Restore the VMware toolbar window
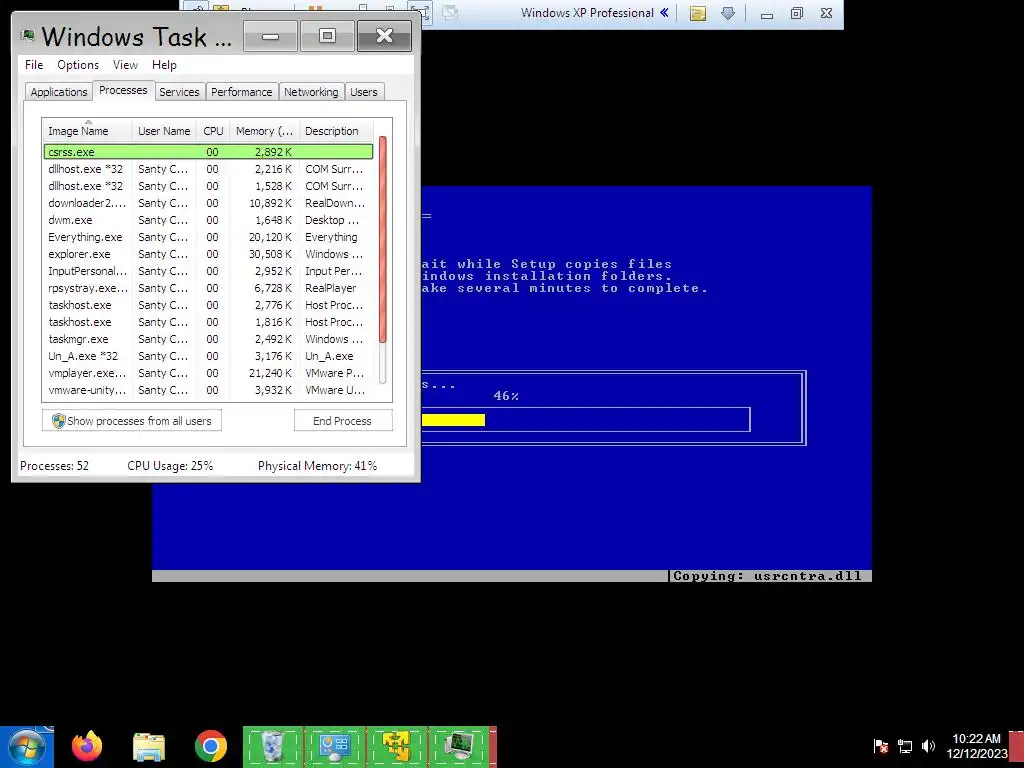The image size is (1024, 768). tap(796, 13)
